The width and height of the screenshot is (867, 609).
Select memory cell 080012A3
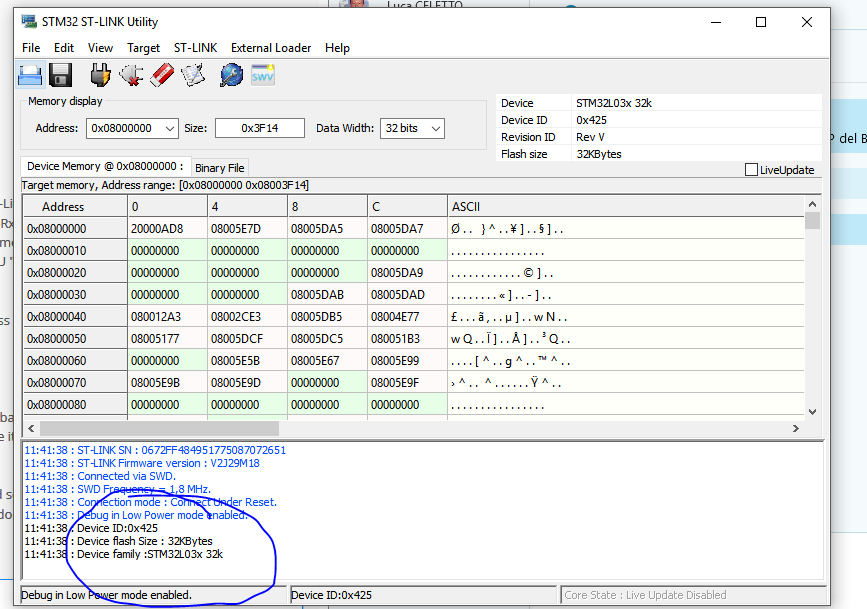[167, 317]
